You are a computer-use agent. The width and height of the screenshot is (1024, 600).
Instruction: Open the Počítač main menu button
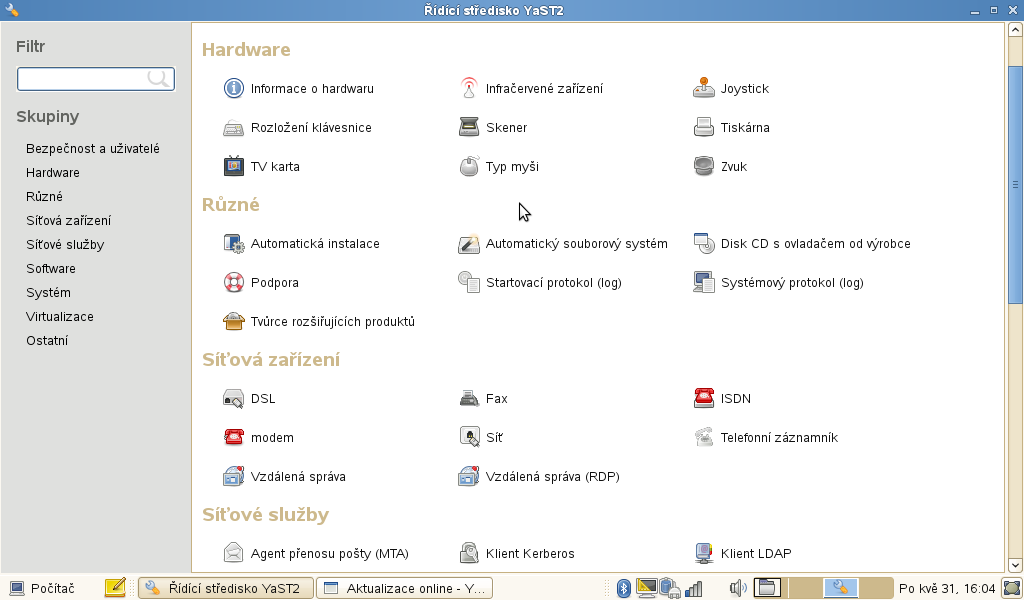coord(43,588)
